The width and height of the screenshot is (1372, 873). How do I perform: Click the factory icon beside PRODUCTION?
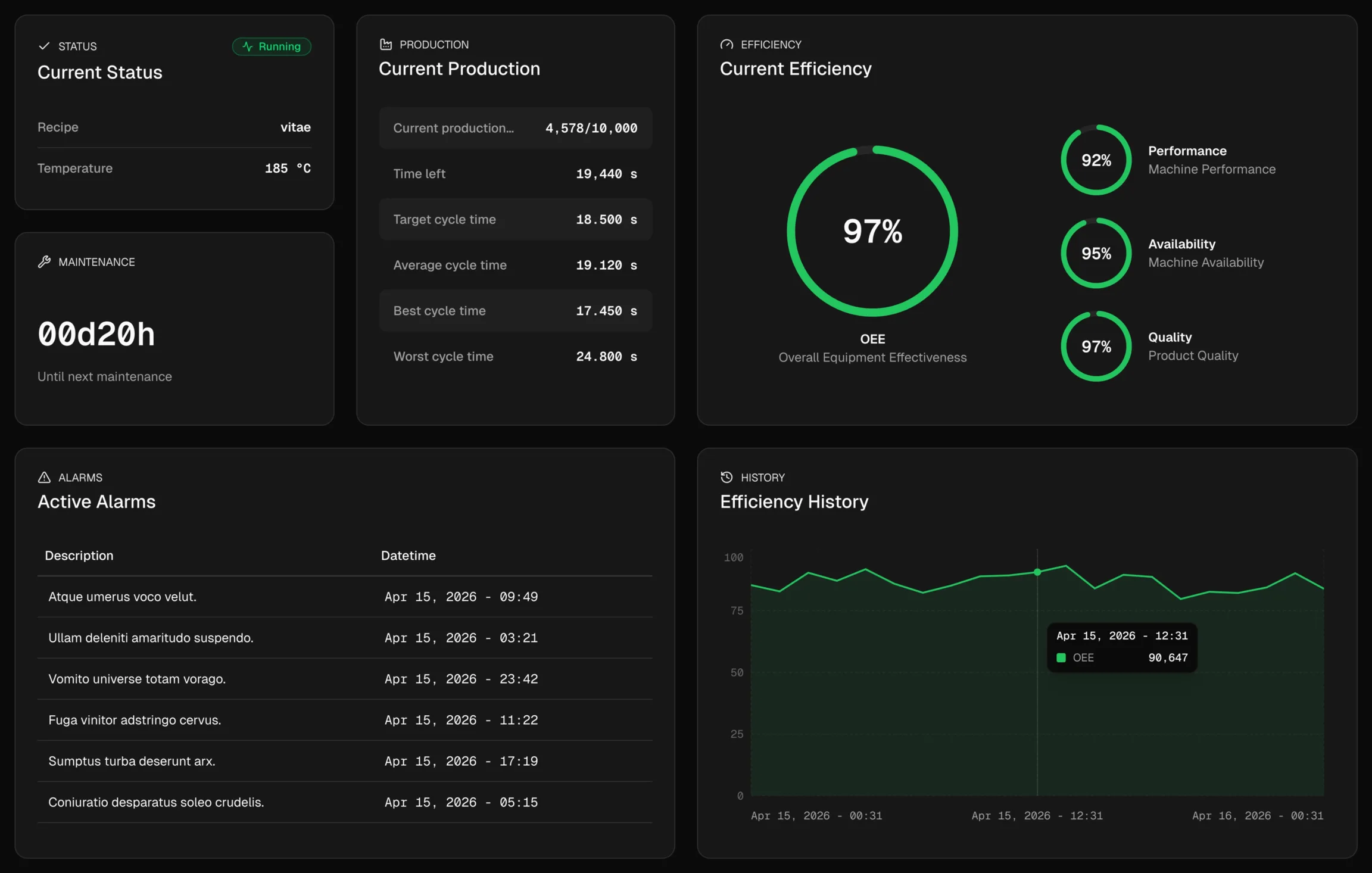tap(386, 45)
